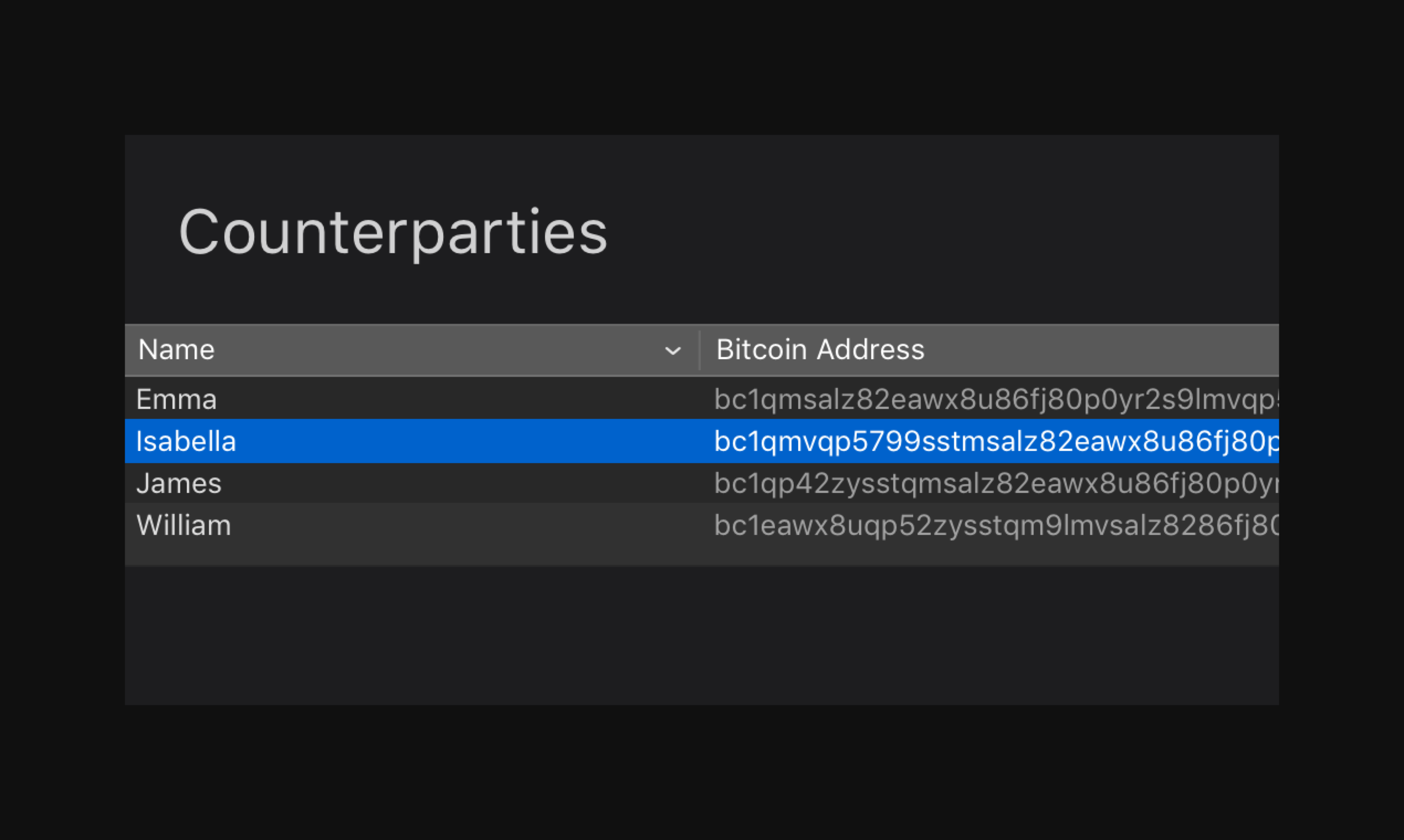Screen dimensions: 1404x840
Task: Select the William counterparty name
Action: tap(184, 526)
